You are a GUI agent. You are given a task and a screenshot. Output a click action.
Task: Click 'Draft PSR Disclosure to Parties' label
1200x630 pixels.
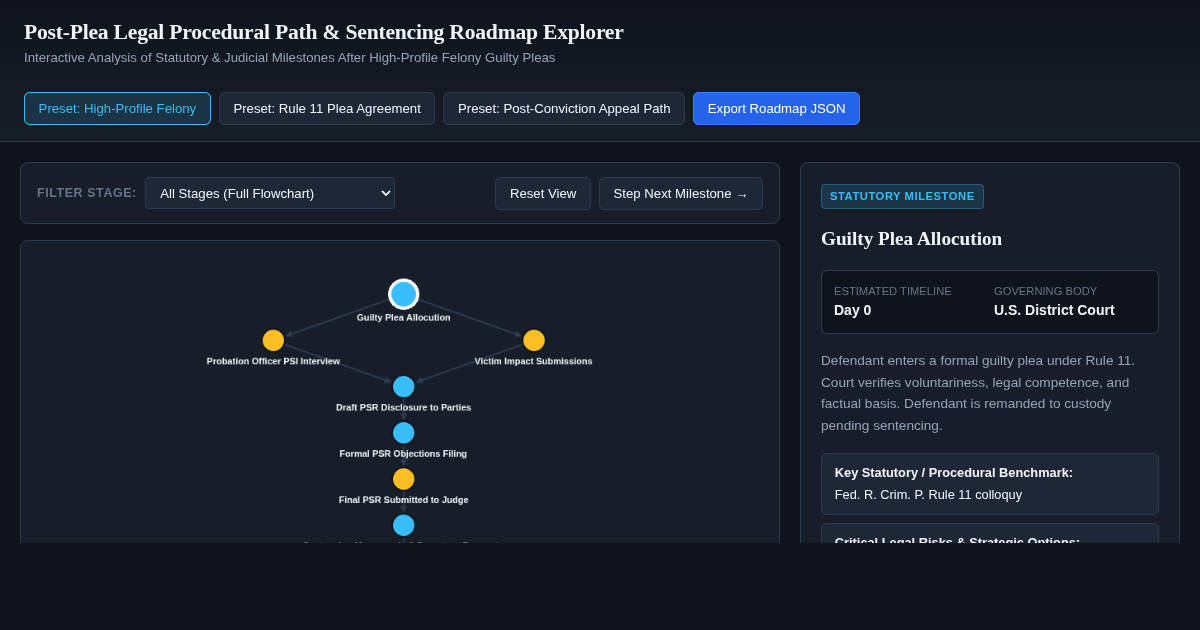tap(403, 407)
